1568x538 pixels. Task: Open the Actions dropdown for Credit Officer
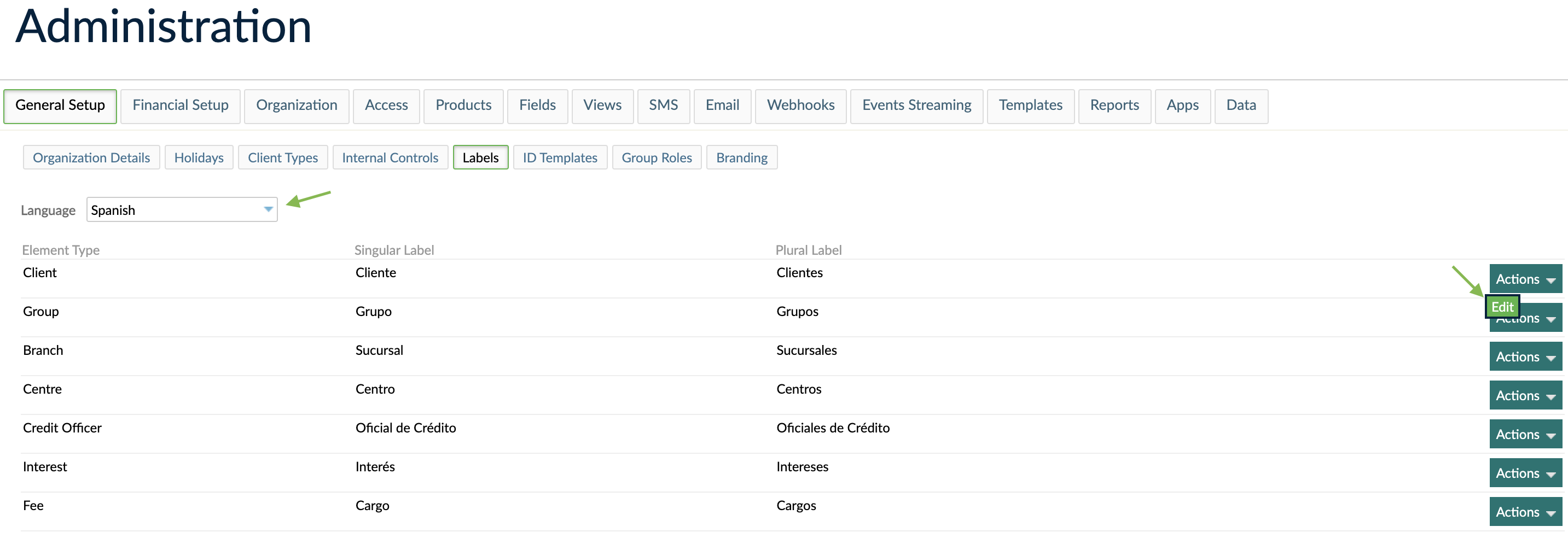[1524, 434]
